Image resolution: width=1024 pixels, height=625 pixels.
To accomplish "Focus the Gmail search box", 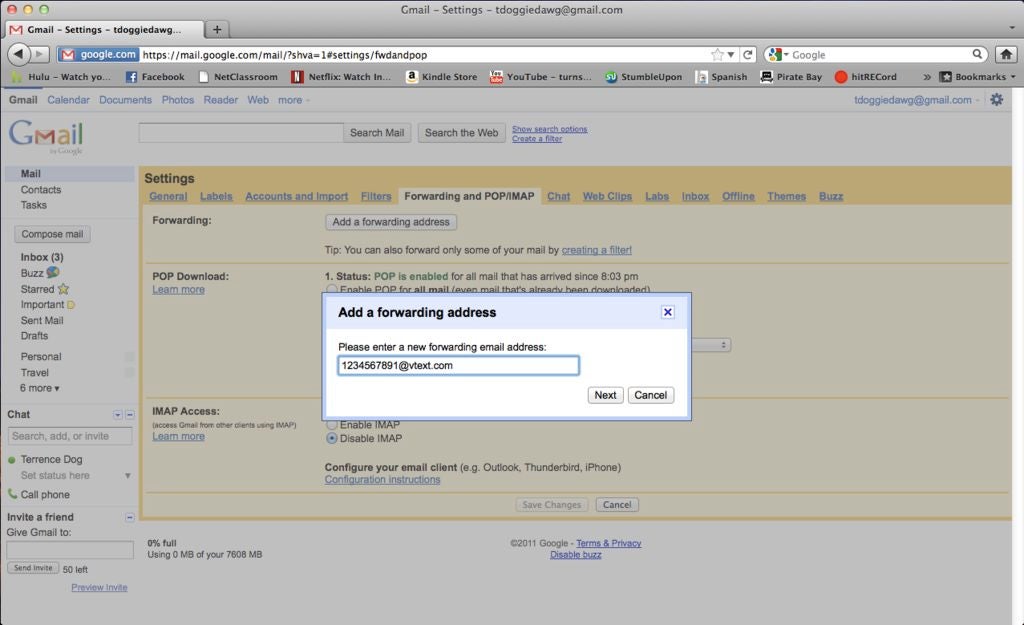I will point(241,133).
